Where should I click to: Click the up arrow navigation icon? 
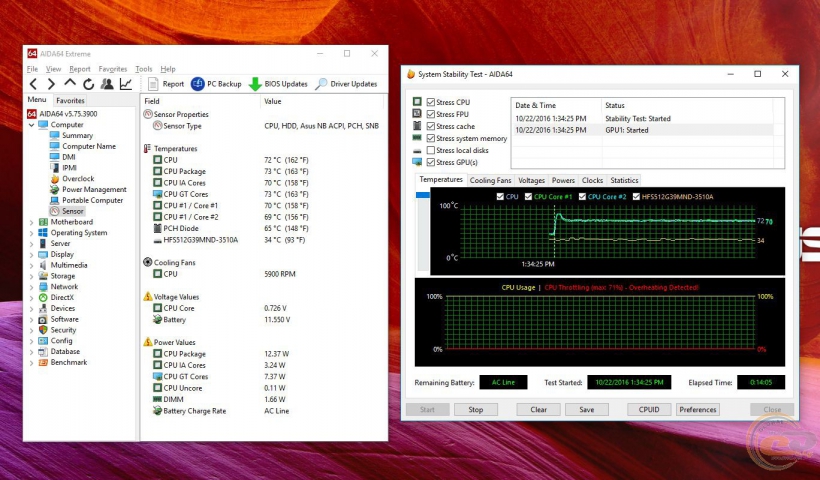pos(70,83)
